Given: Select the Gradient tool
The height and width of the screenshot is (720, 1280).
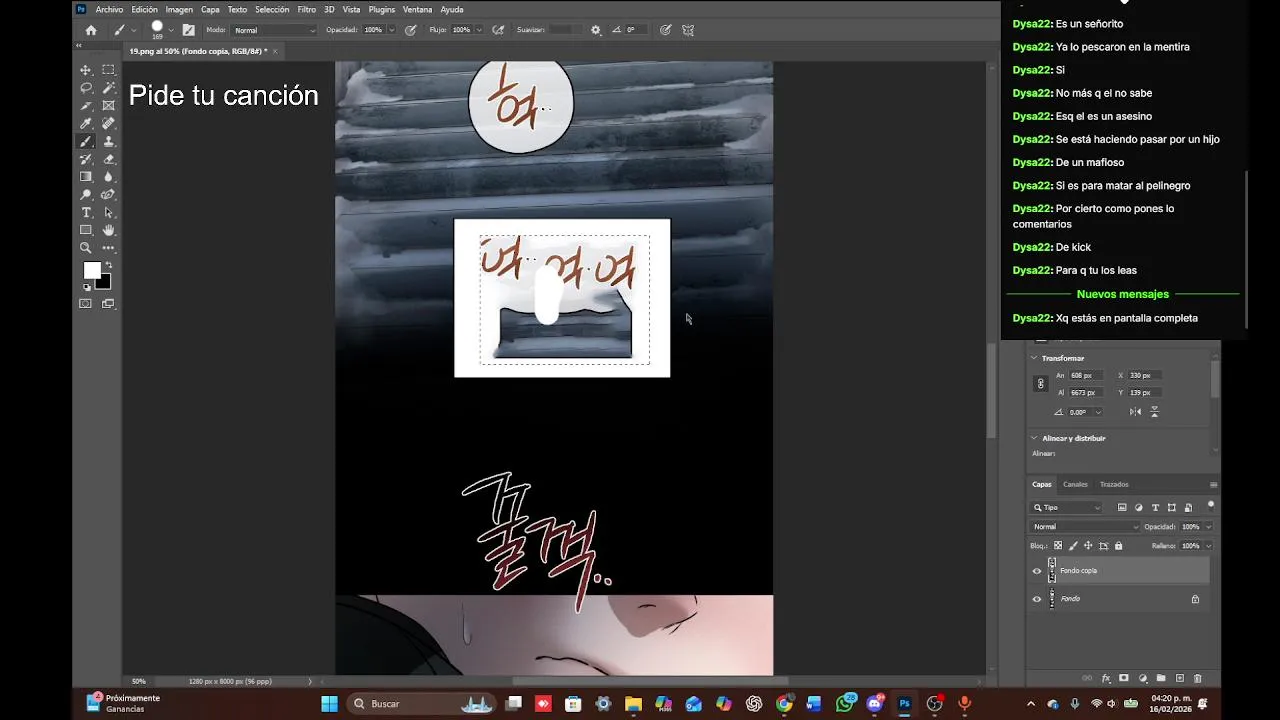Looking at the screenshot, I should click(86, 177).
